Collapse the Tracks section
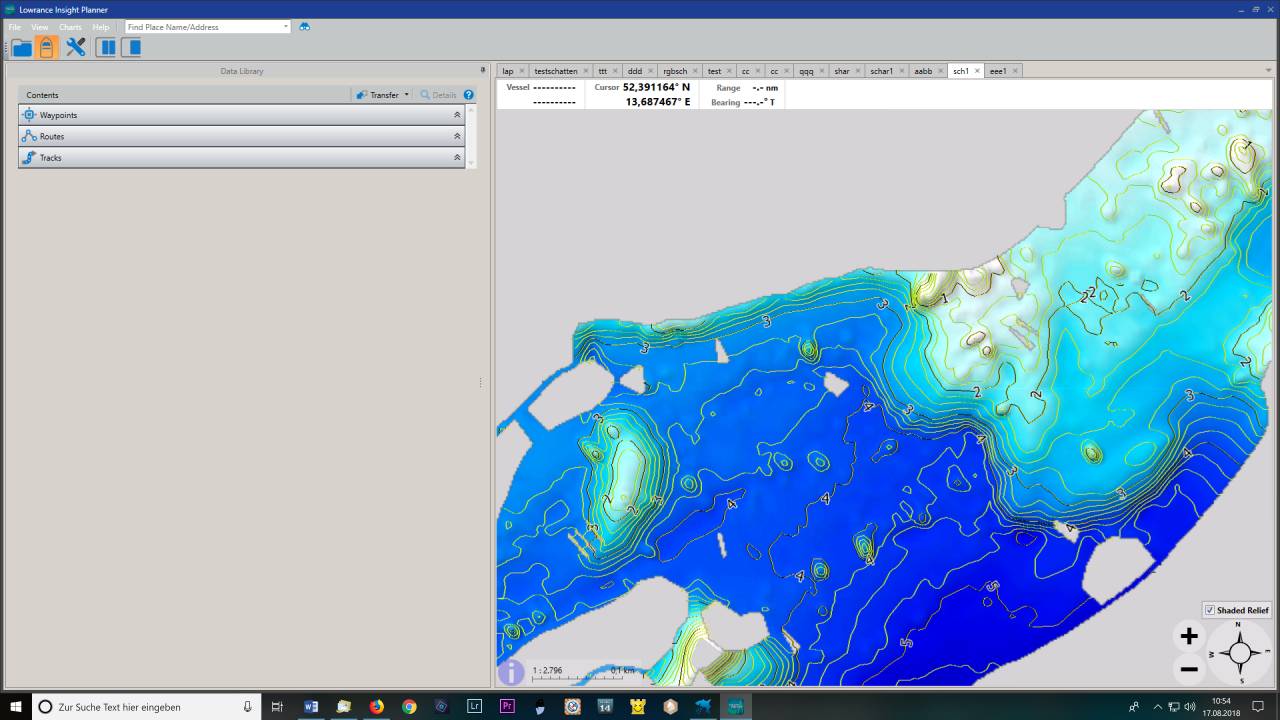The image size is (1280, 720). tap(457, 157)
